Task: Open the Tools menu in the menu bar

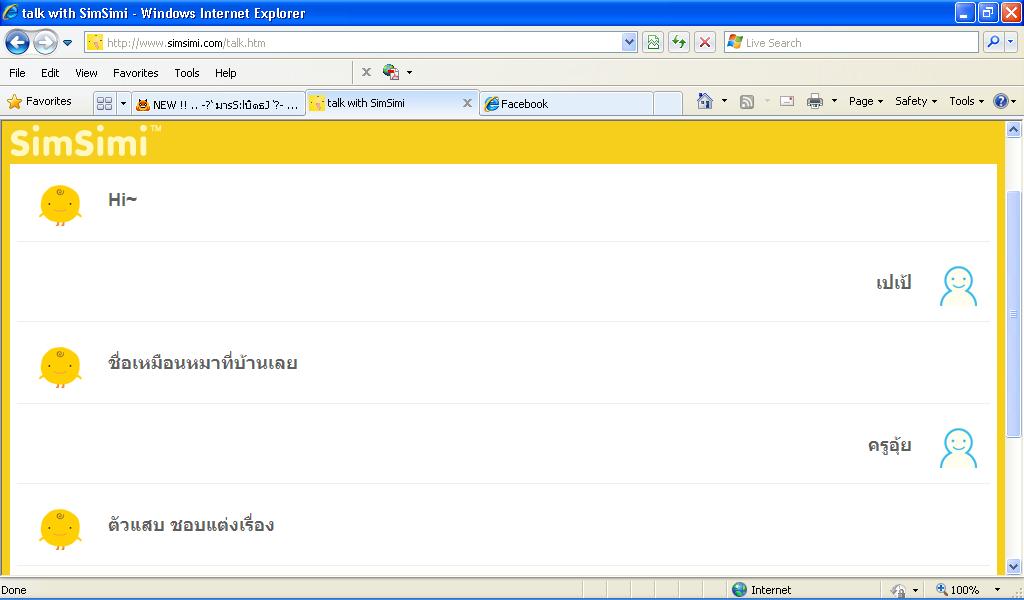Action: (187, 73)
